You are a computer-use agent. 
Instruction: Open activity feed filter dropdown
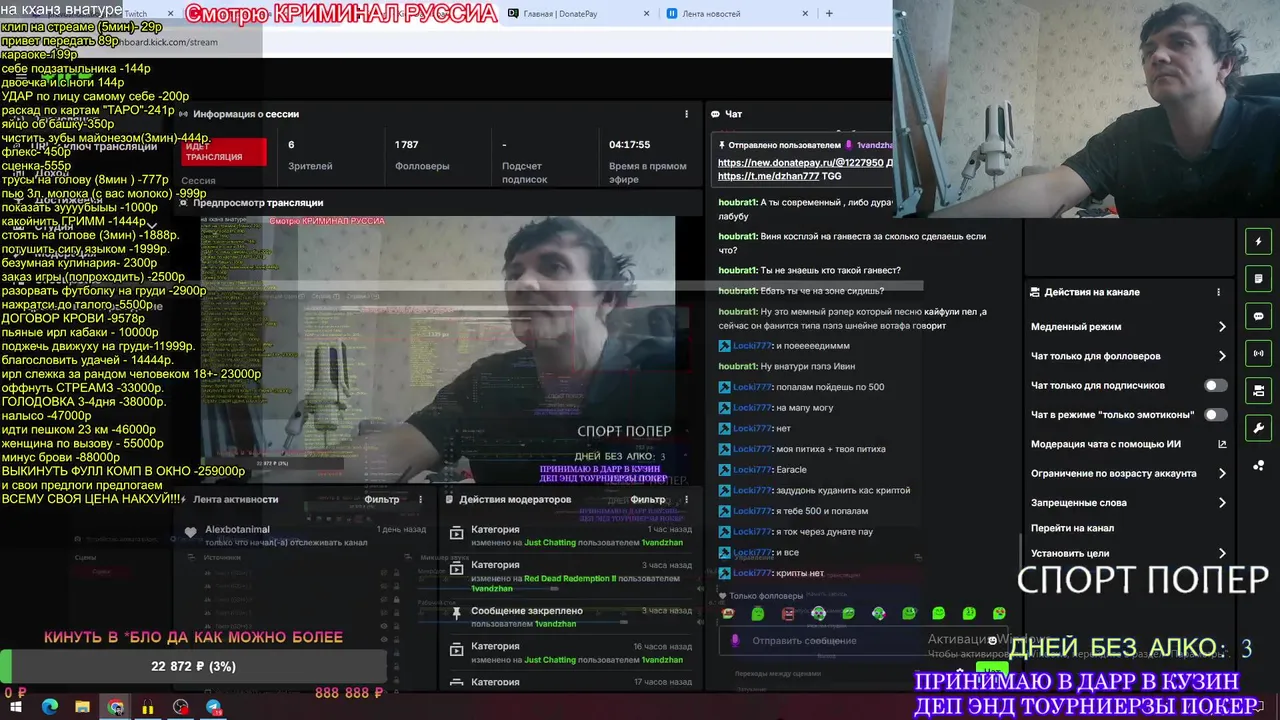pos(381,499)
